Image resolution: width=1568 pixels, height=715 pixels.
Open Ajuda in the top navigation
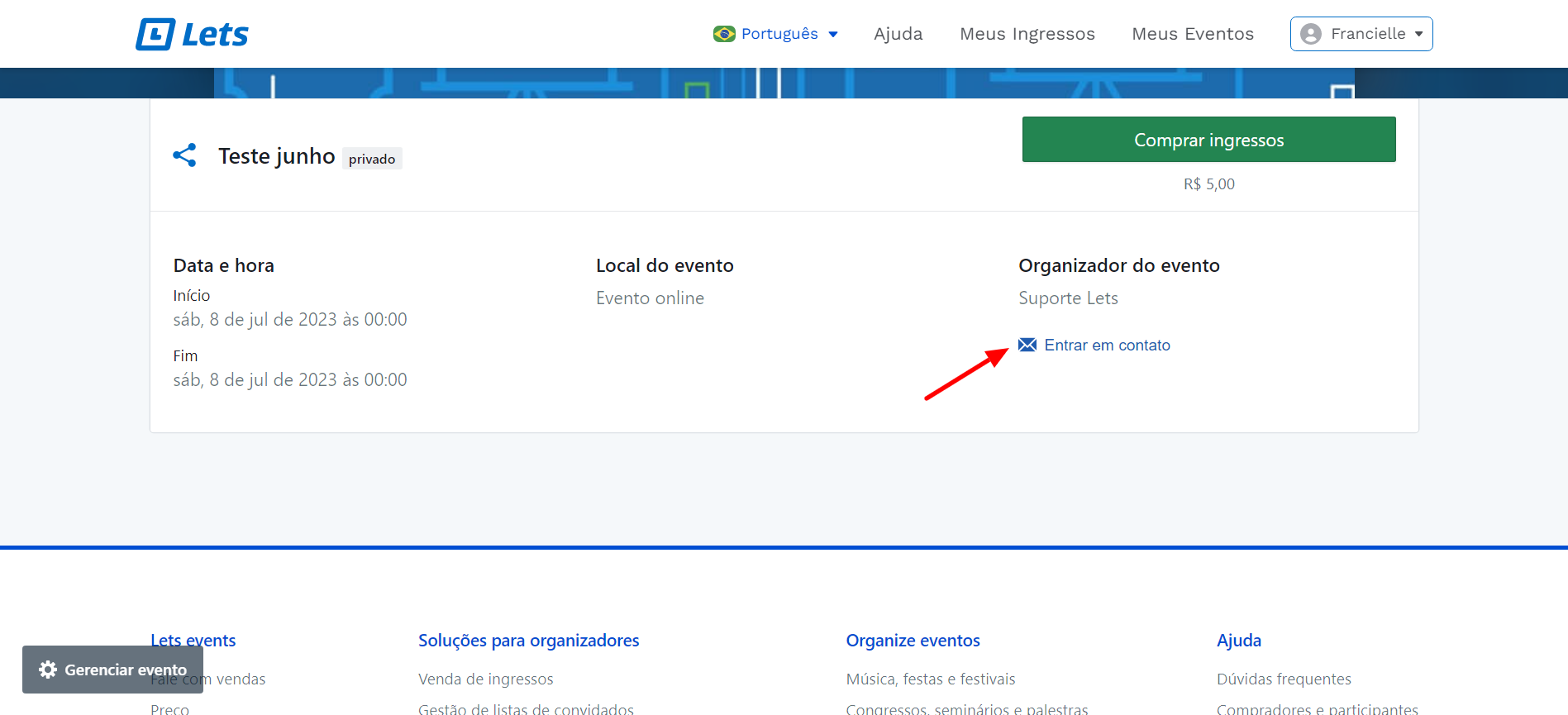[x=898, y=34]
